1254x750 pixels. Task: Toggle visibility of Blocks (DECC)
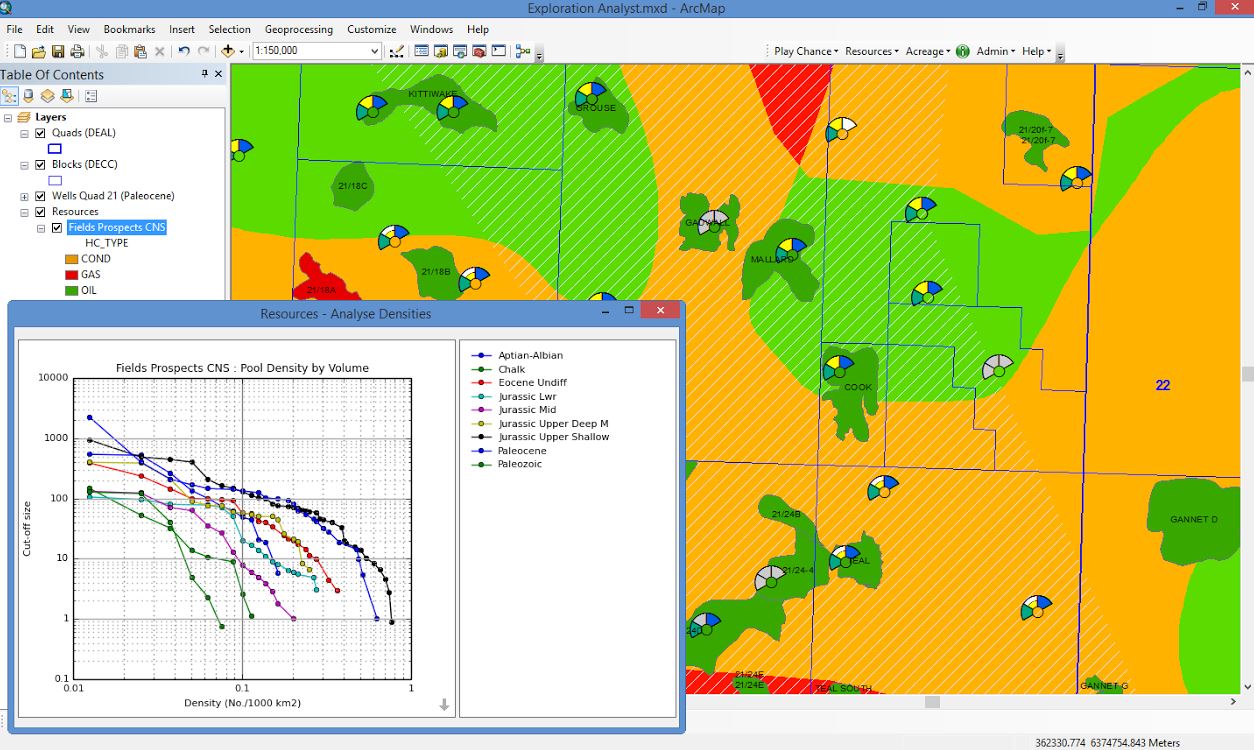[x=39, y=164]
